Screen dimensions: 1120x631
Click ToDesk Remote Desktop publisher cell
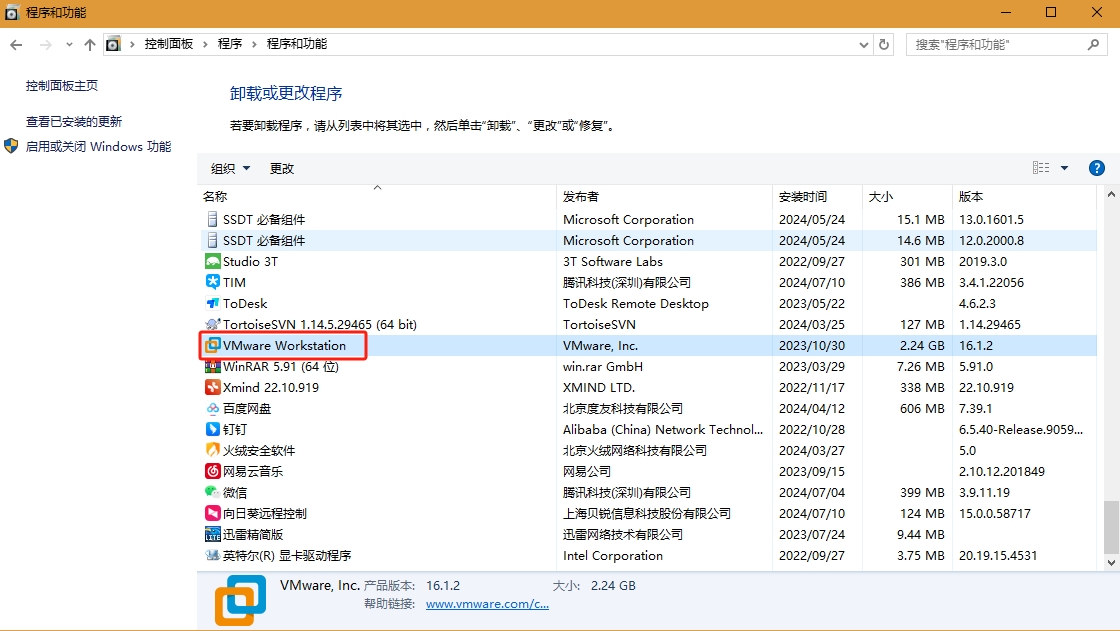(636, 304)
